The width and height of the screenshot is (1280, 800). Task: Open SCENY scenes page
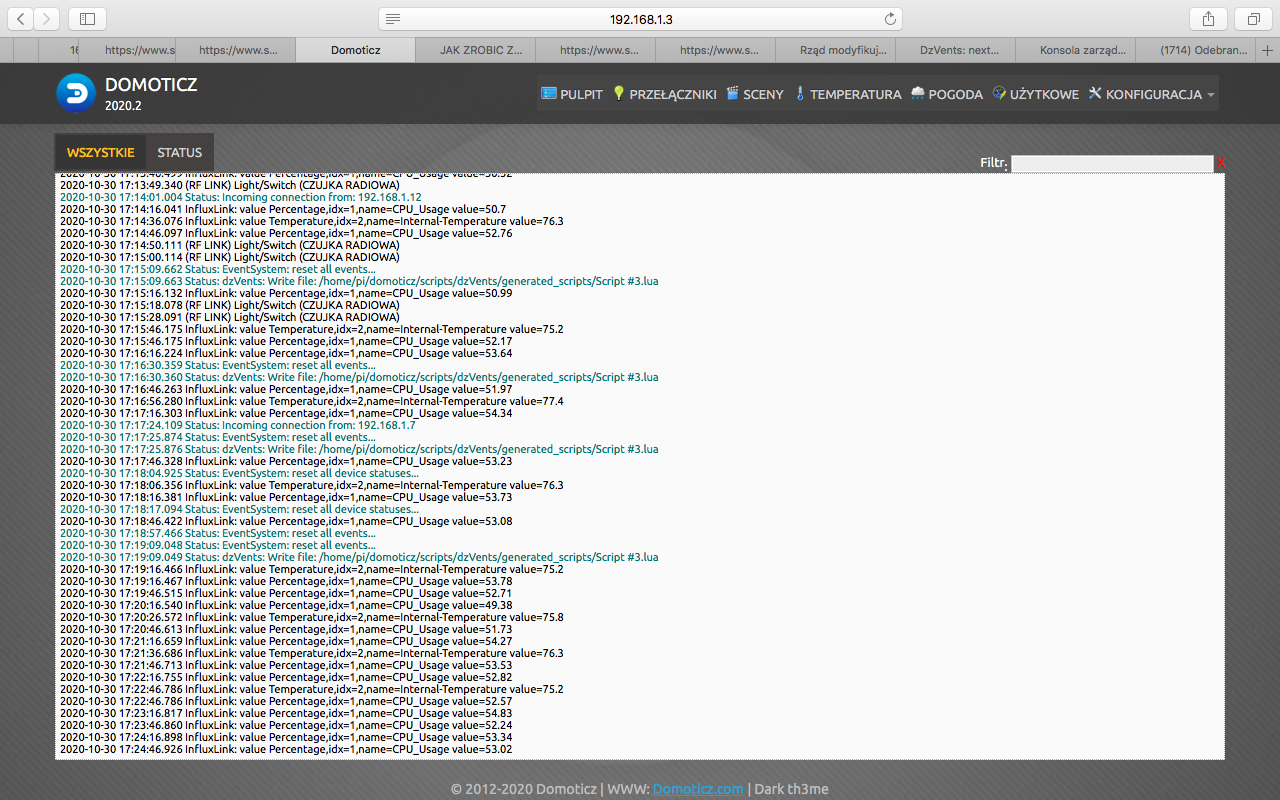coord(755,94)
